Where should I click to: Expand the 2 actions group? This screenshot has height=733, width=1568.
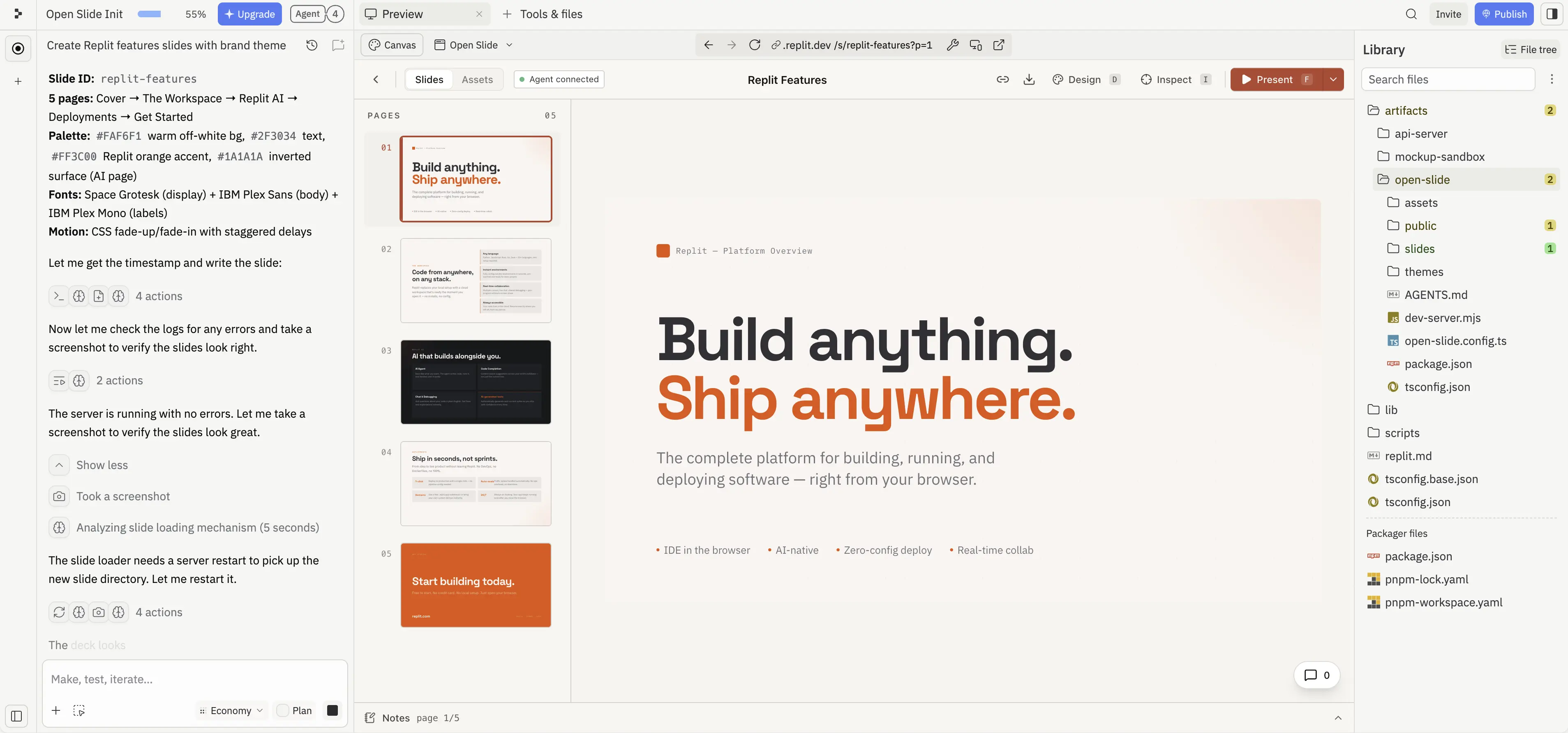[96, 381]
